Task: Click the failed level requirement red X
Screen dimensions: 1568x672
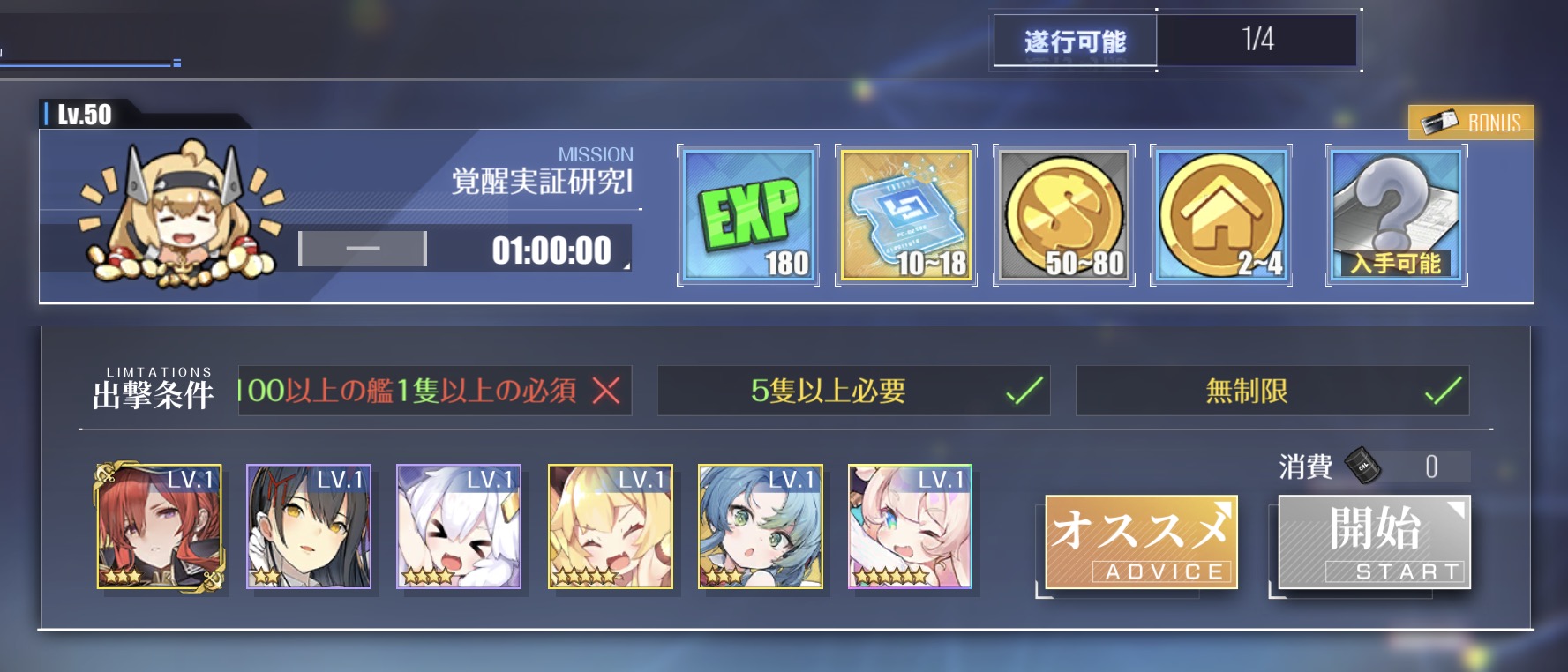Action: (x=606, y=390)
